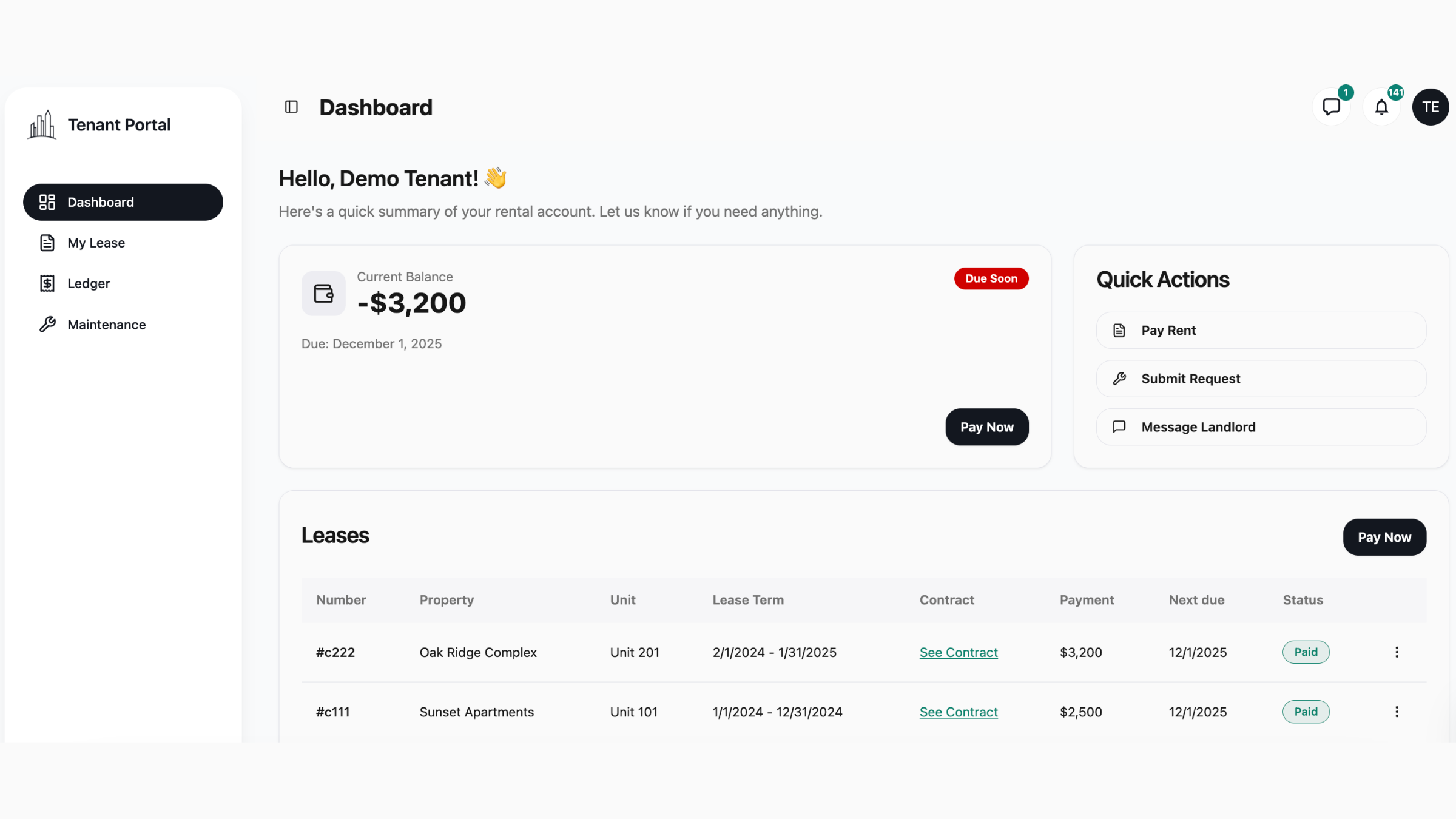Open three-dot menu for Oak Ridge Complex
The image size is (1456, 819).
(1397, 652)
